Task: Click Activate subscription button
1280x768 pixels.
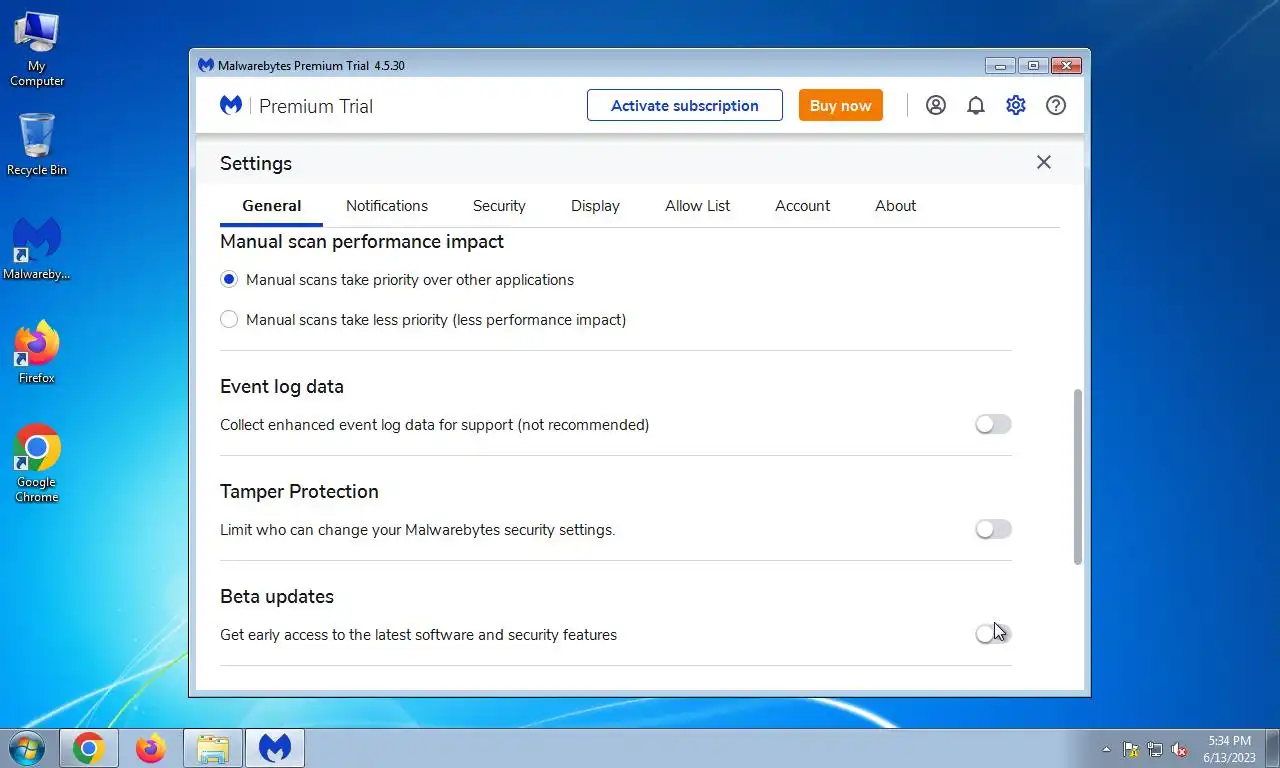Action: pyautogui.click(x=685, y=105)
